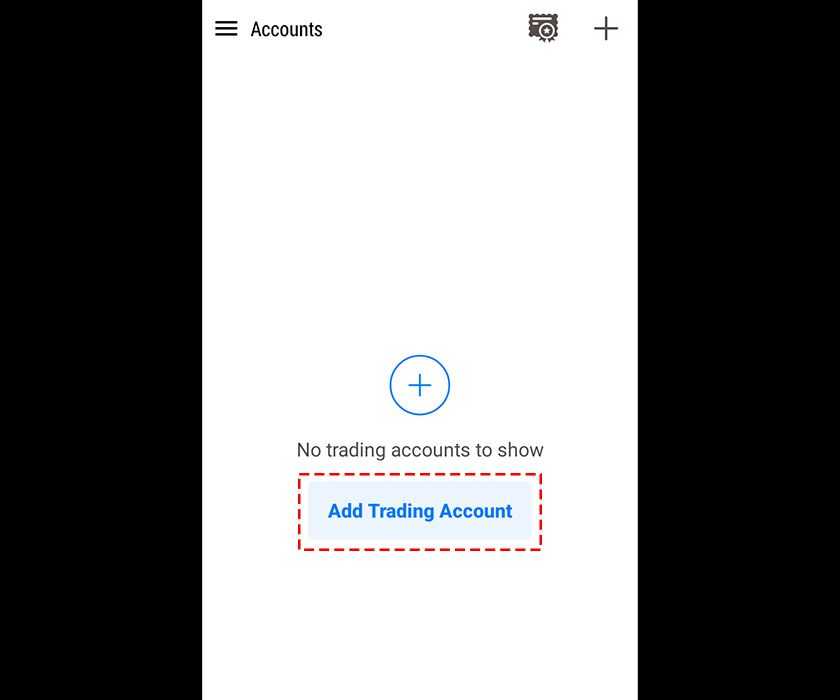This screenshot has width=840, height=700.
Task: Click the black cross-shaped plus in header
Action: pos(606,28)
